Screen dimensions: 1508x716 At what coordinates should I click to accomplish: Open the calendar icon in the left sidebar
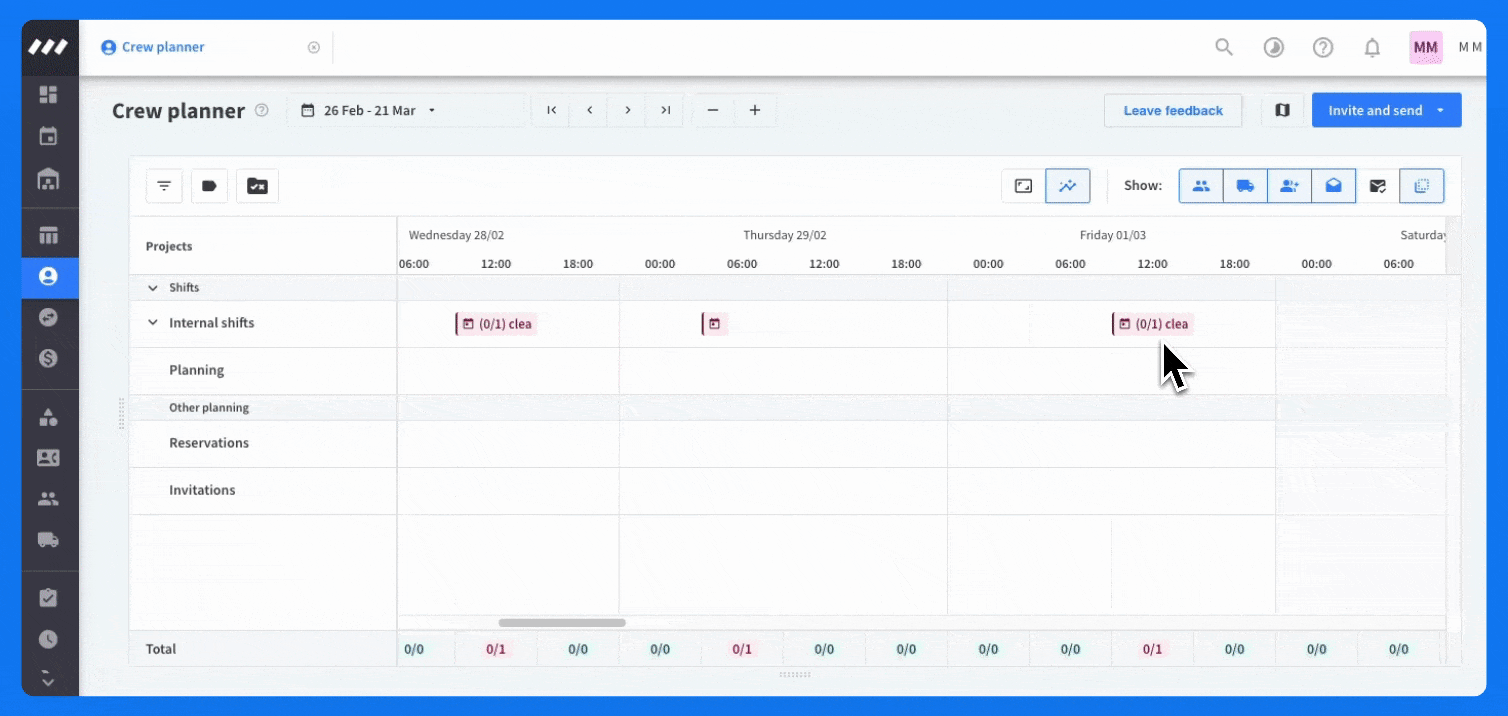(x=48, y=137)
